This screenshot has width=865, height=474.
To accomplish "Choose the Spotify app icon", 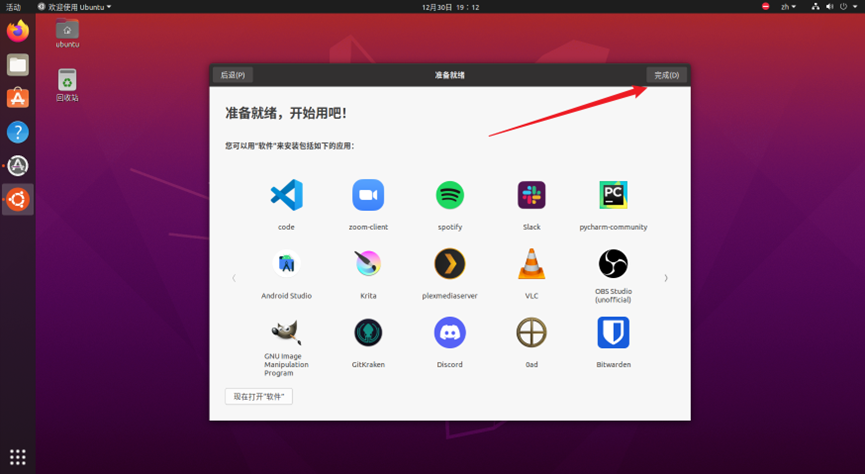I will coord(450,195).
